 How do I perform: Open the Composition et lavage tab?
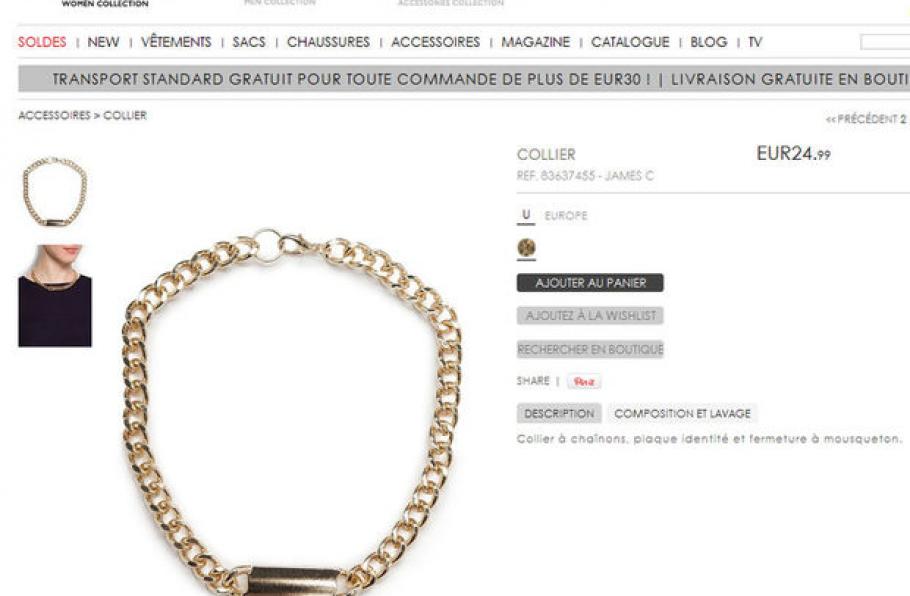tap(682, 414)
